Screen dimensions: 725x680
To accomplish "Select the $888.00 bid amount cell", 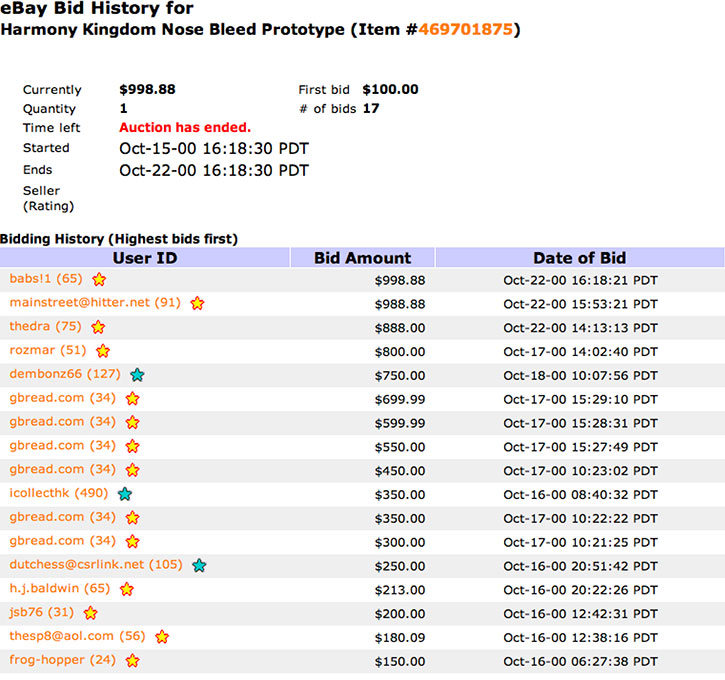I will point(399,328).
